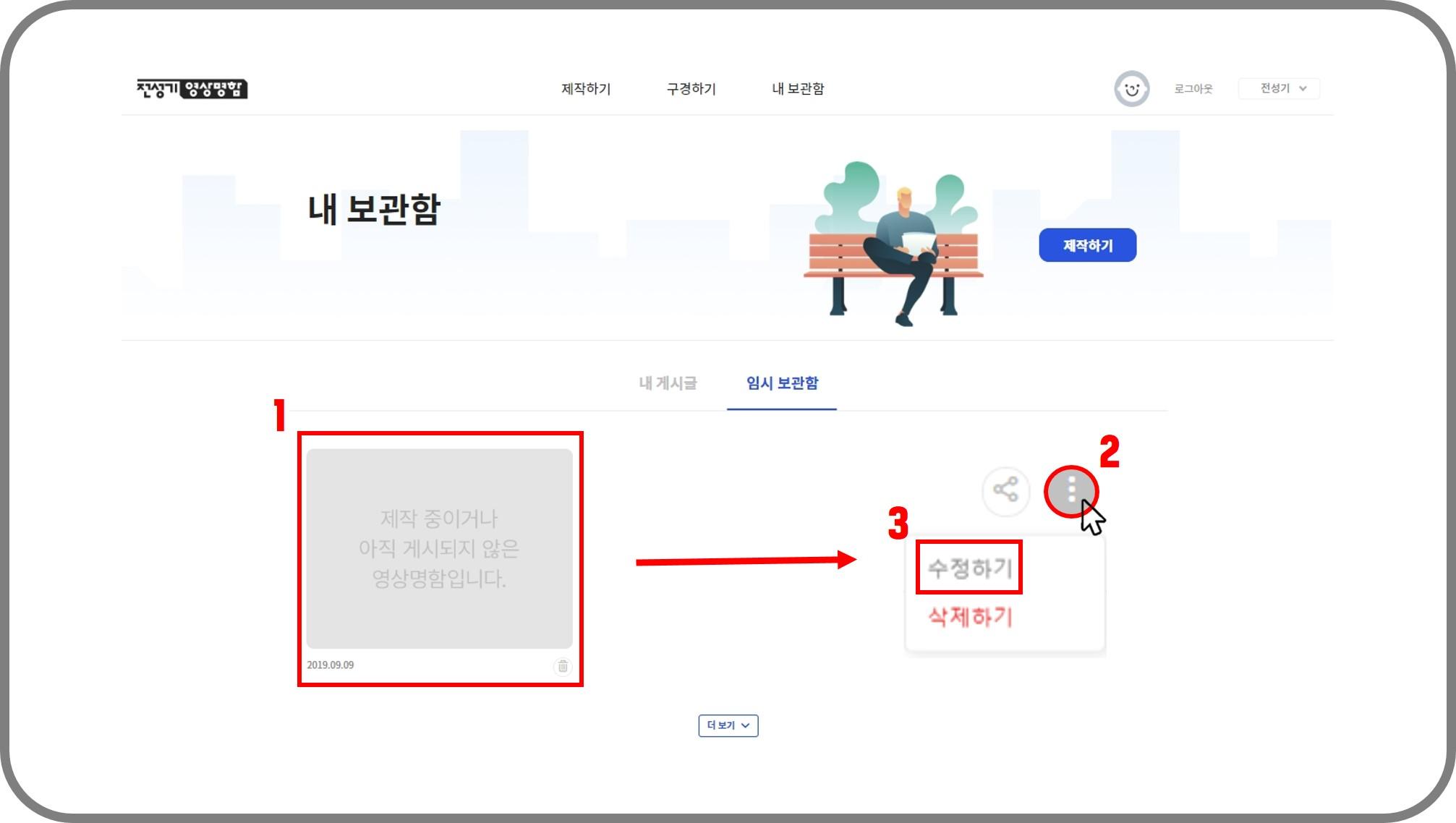Open the 구경하기 navigation menu
Viewport: 1456px width, 823px height.
tap(691, 89)
